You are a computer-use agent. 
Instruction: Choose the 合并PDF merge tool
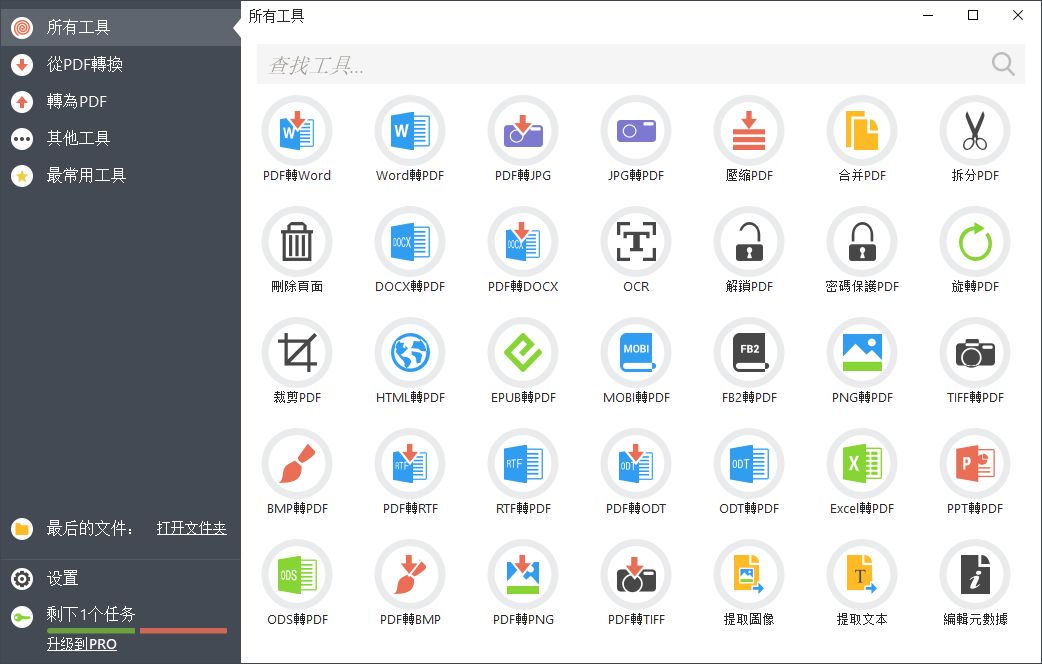(861, 131)
